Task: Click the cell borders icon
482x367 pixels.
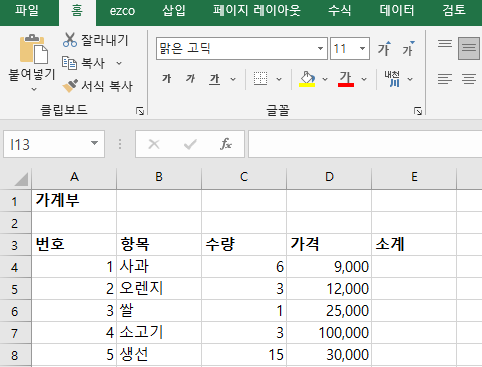Action: (x=260, y=79)
